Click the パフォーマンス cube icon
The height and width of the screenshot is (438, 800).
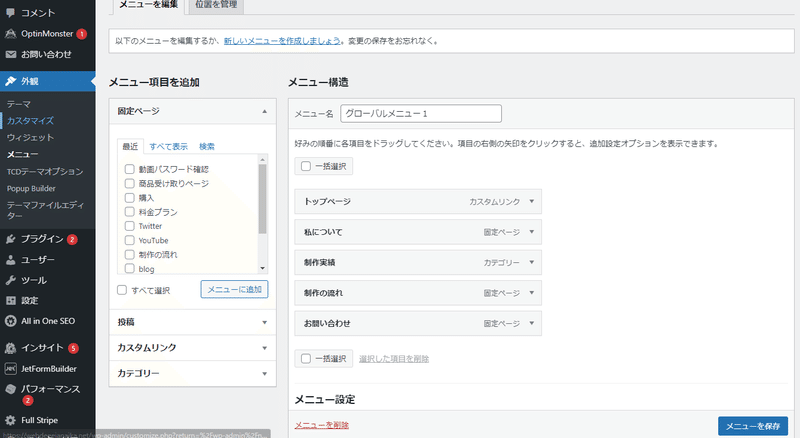(11, 389)
